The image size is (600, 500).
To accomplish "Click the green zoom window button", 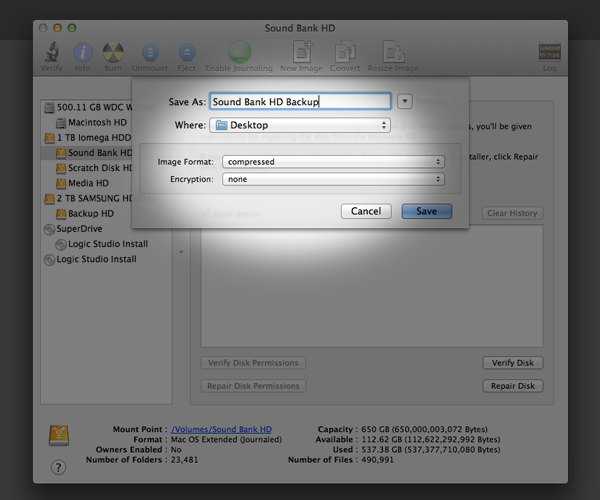I will (72, 28).
